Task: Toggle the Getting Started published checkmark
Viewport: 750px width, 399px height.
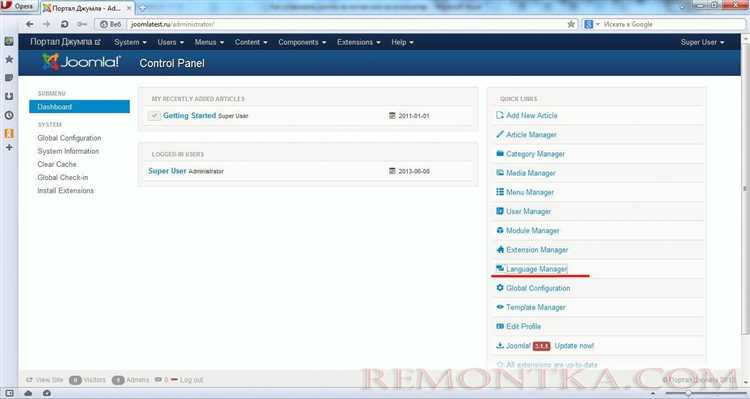Action: (154, 116)
